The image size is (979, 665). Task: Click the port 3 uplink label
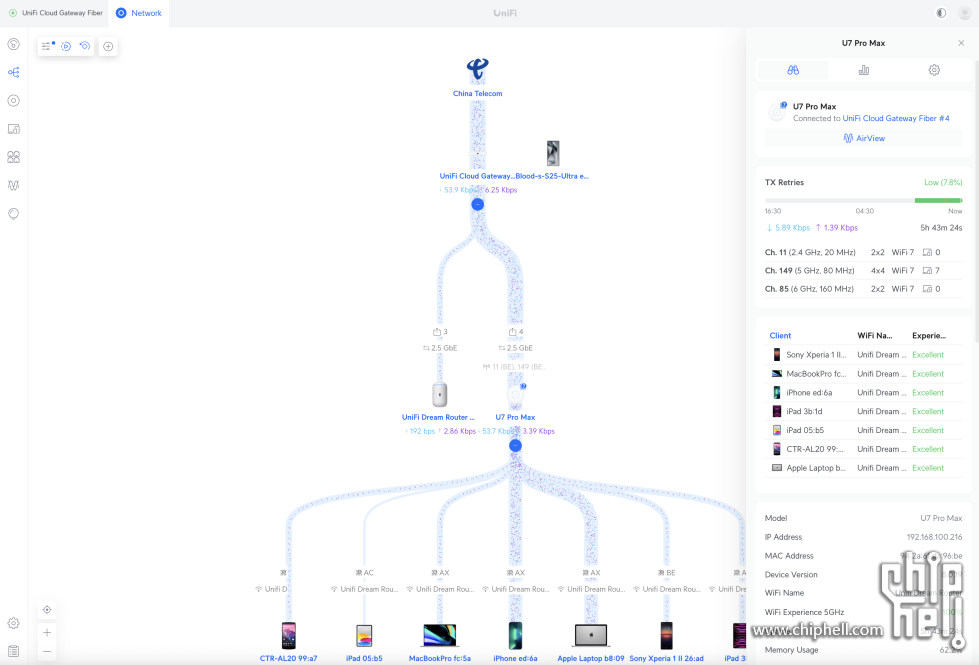[x=440, y=332]
